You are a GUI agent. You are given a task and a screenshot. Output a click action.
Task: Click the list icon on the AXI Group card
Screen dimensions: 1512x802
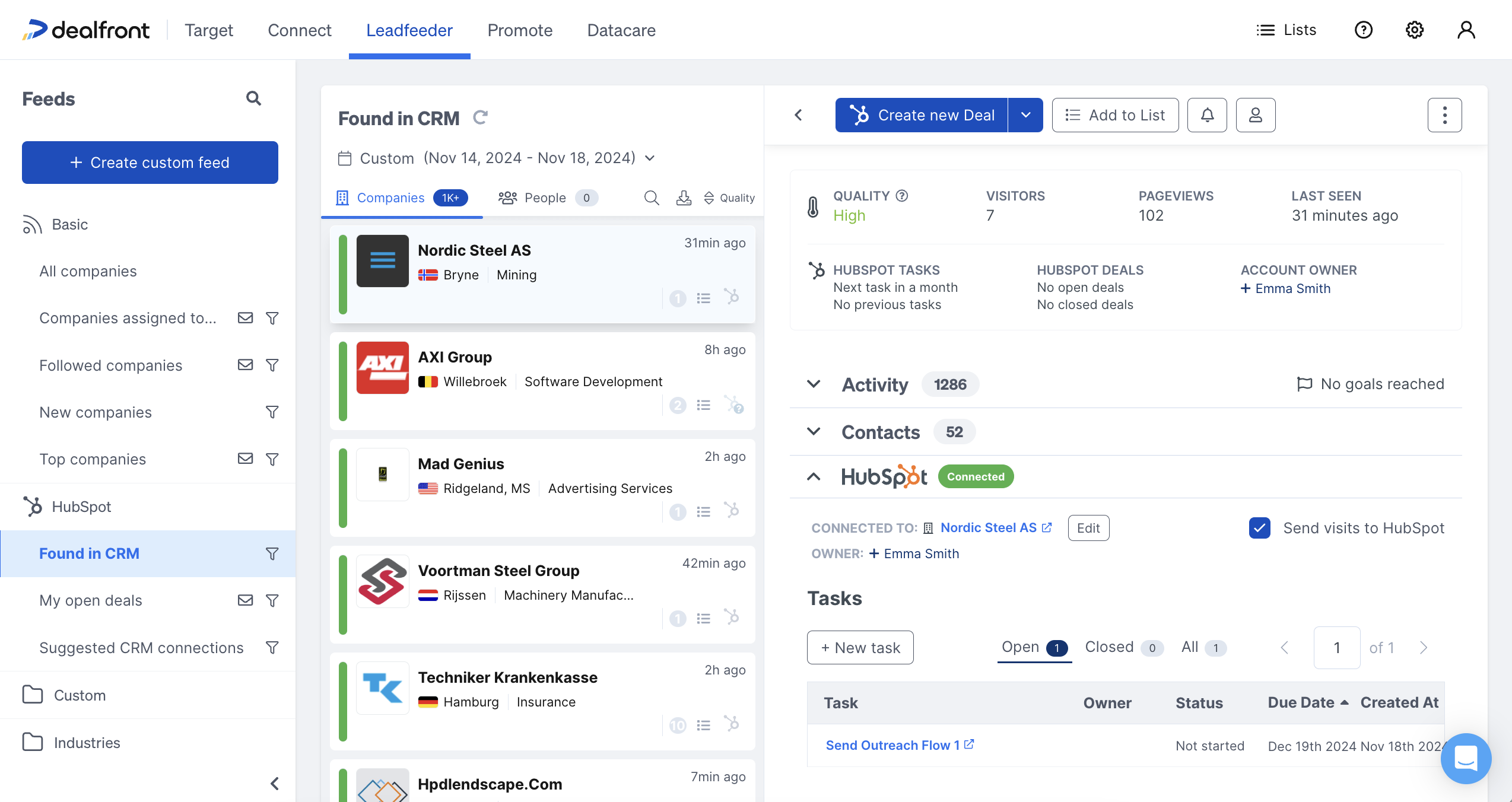(704, 405)
